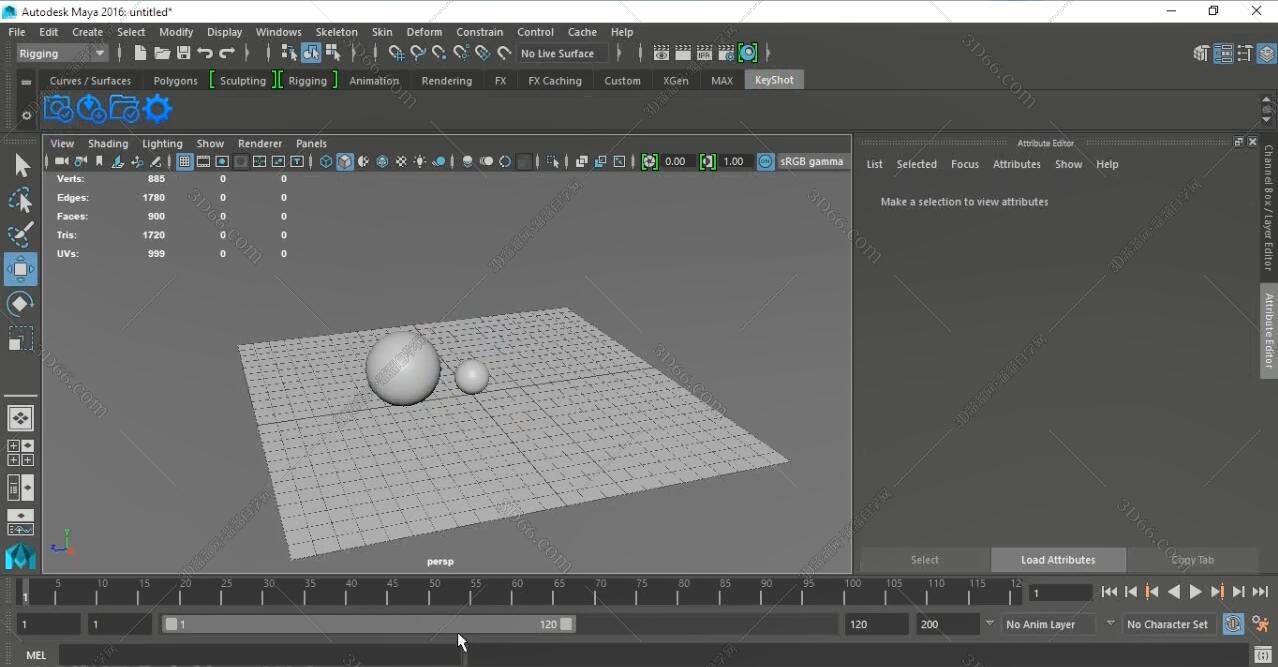Click range slider left handle
Image resolution: width=1278 pixels, height=667 pixels.
171,624
